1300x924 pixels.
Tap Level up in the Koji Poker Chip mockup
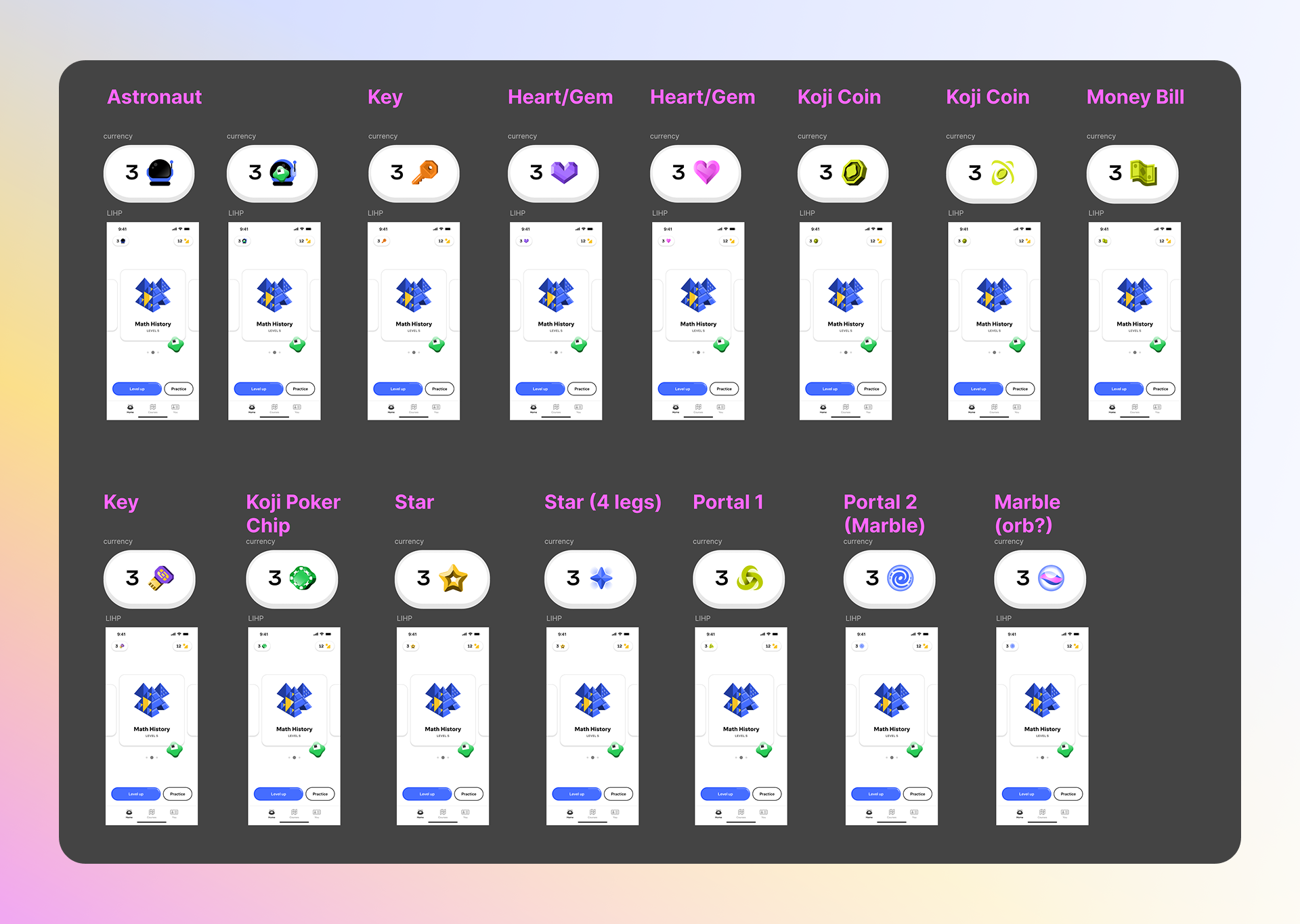click(x=278, y=794)
